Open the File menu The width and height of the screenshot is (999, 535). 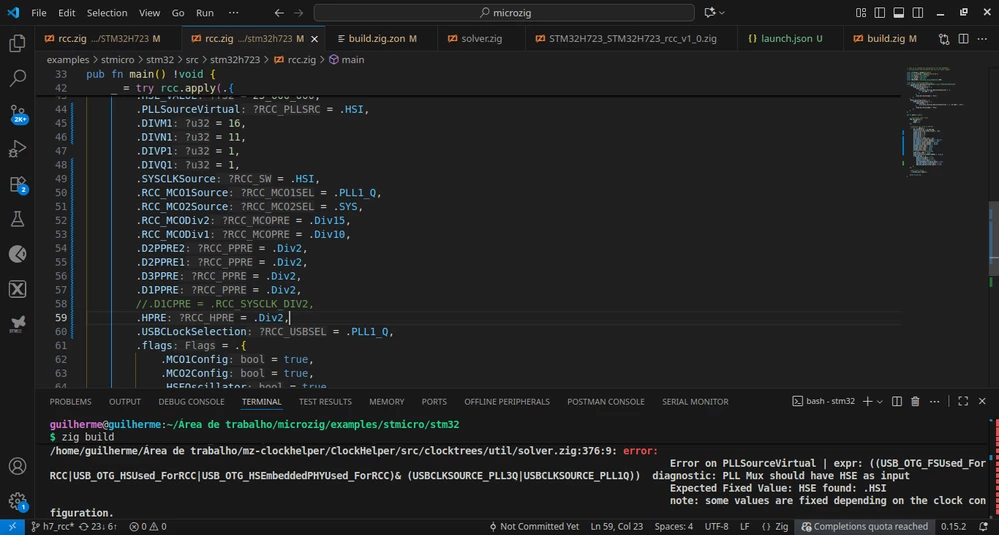(38, 13)
